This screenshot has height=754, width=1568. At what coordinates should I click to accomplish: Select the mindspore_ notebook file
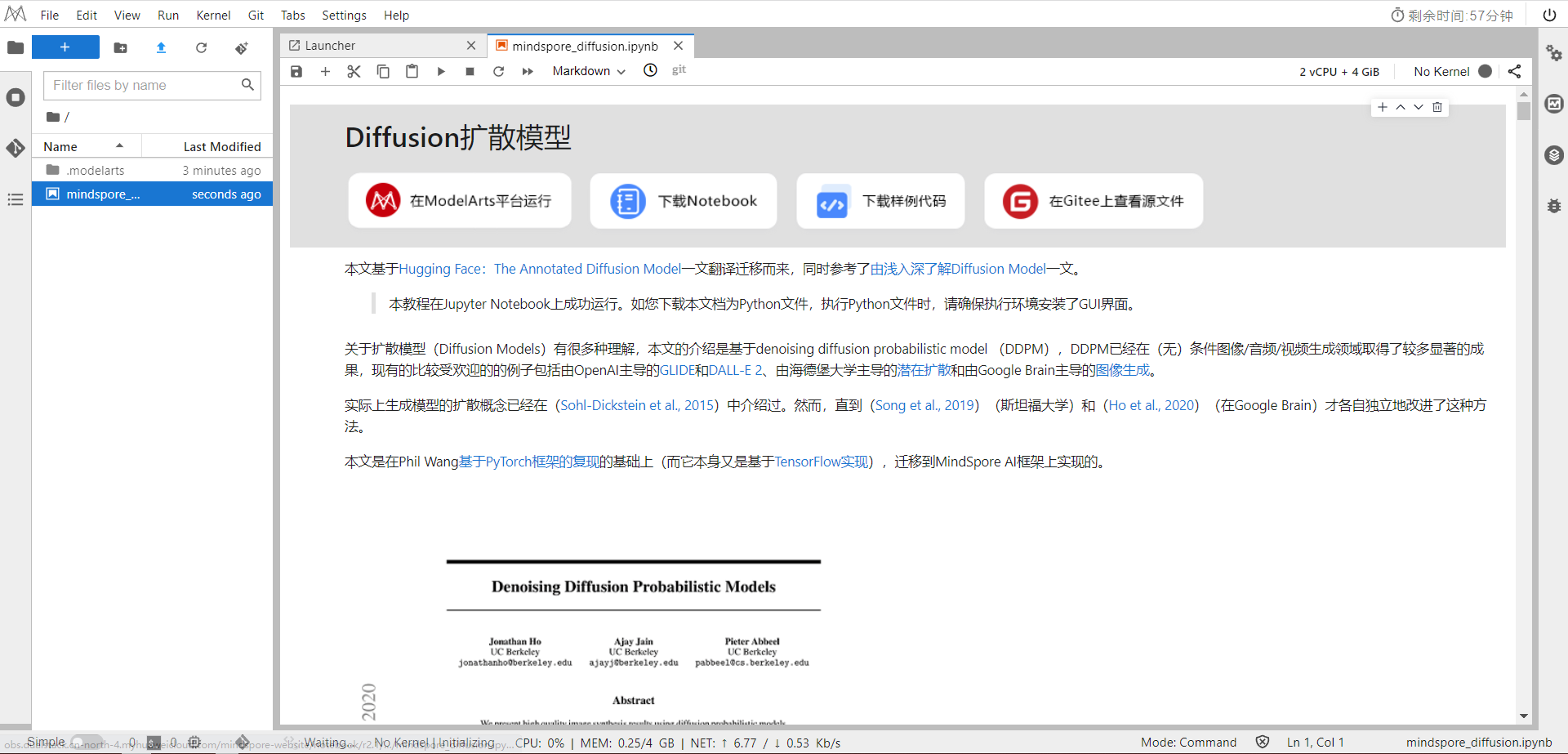152,194
